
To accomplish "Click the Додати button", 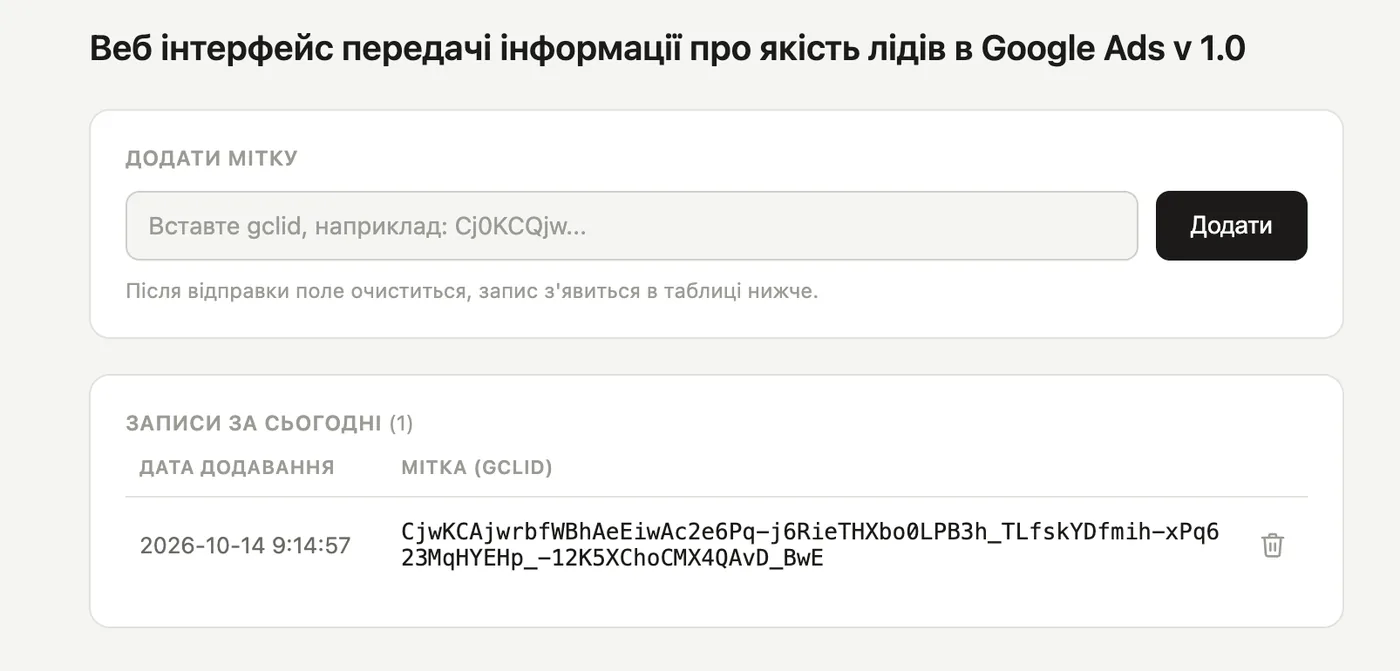I will [1231, 226].
